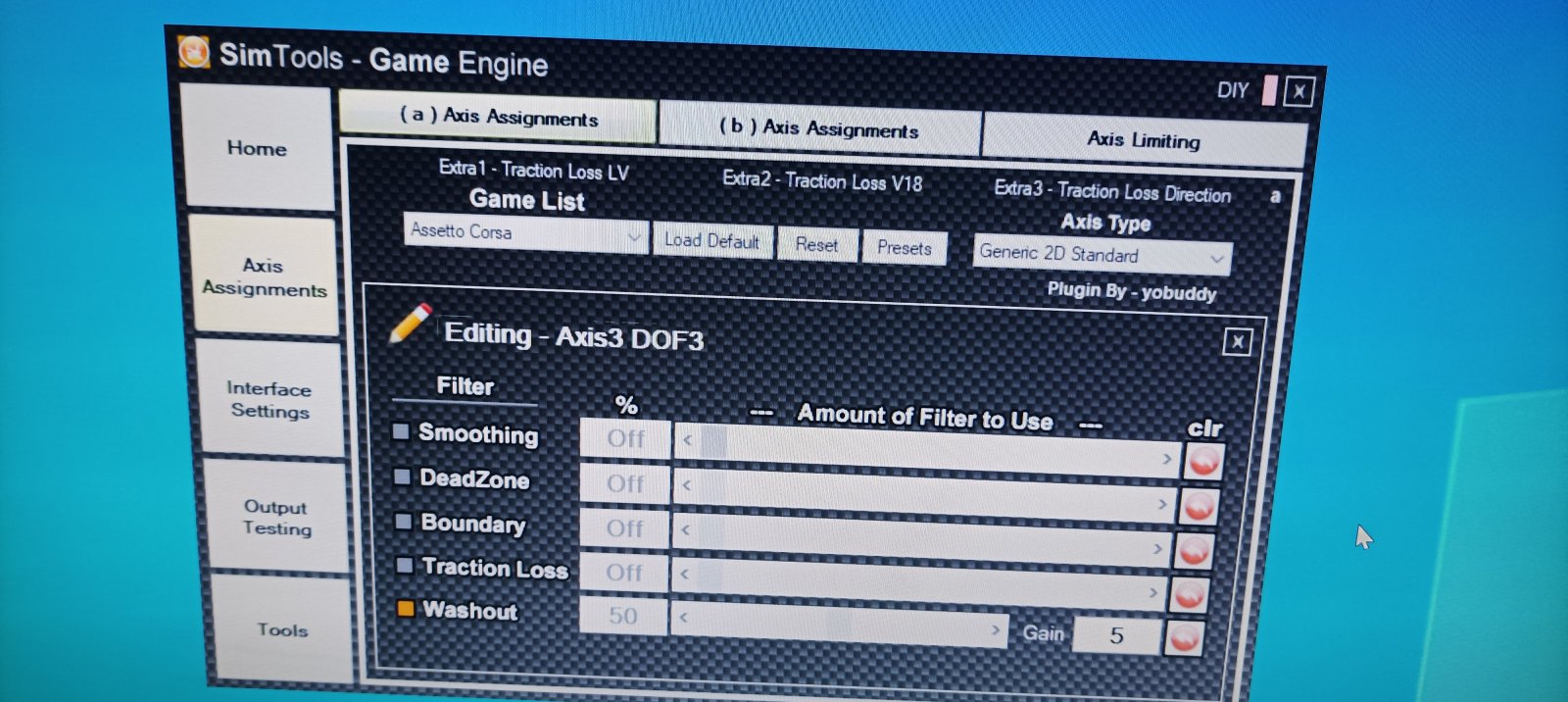This screenshot has height=702, width=1568.
Task: Click the Extra3 - Traction Loss Direction text
Action: (x=1112, y=191)
